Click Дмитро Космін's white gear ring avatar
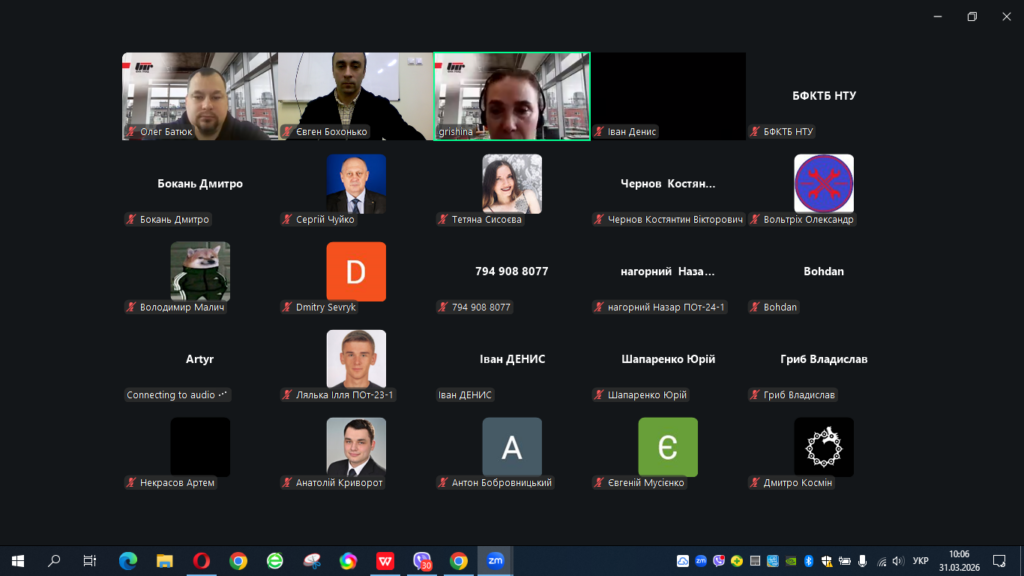The image size is (1024, 576). click(x=824, y=447)
